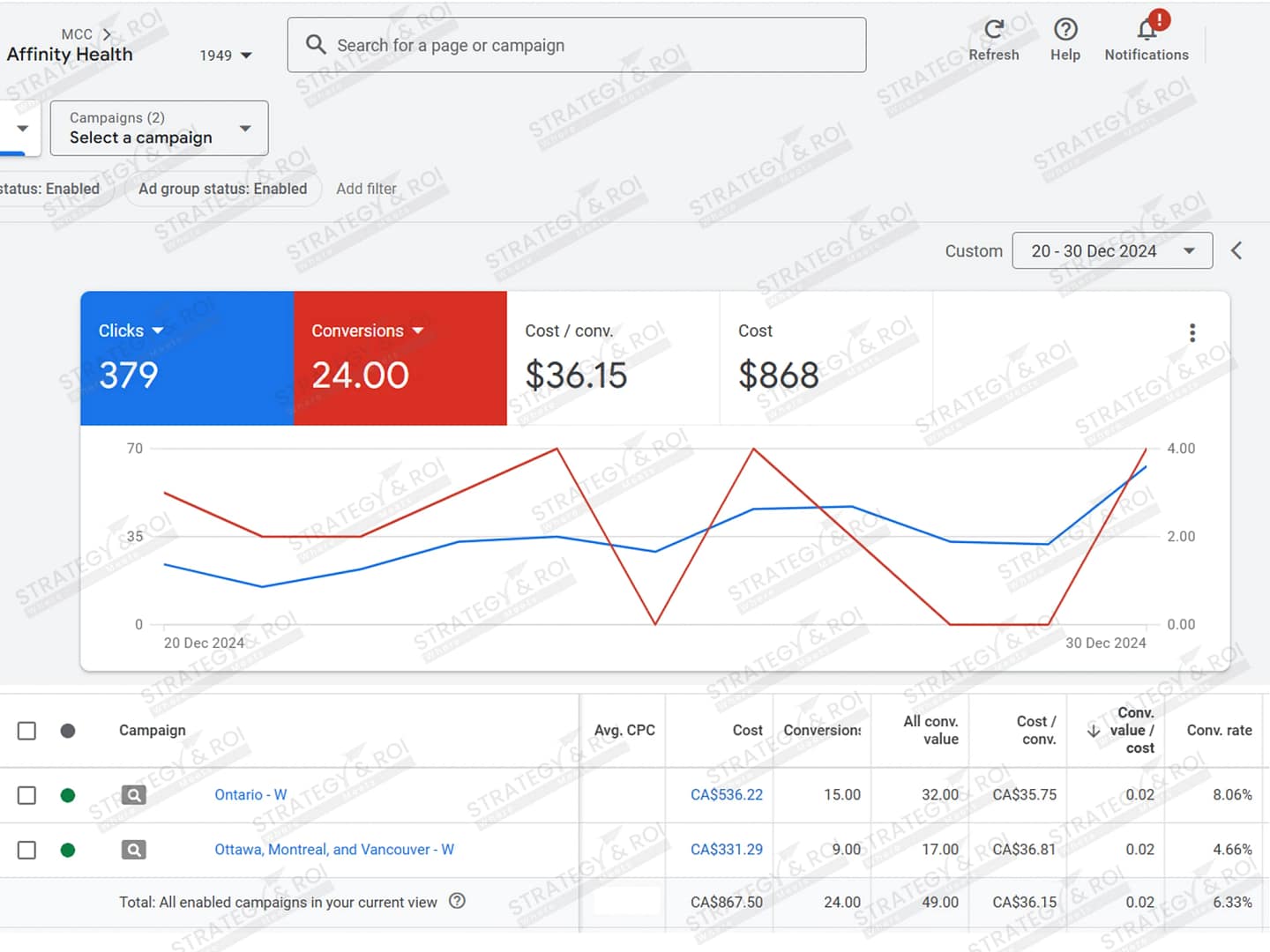Viewport: 1270px width, 952px height.
Task: Click the sort arrow on Conv. value / cost
Action: pos(1094,731)
